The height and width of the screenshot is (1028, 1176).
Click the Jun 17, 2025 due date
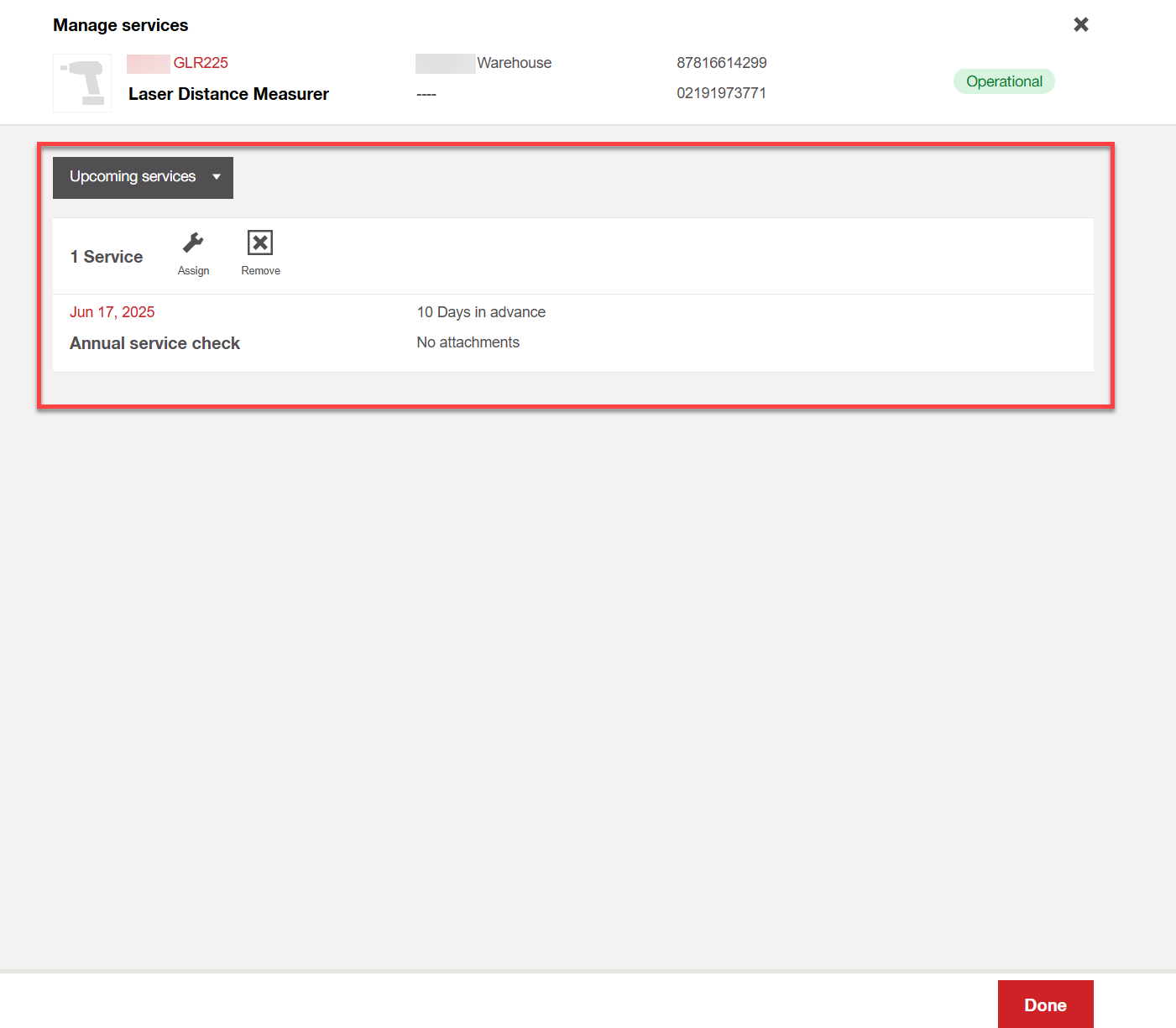[x=112, y=312]
